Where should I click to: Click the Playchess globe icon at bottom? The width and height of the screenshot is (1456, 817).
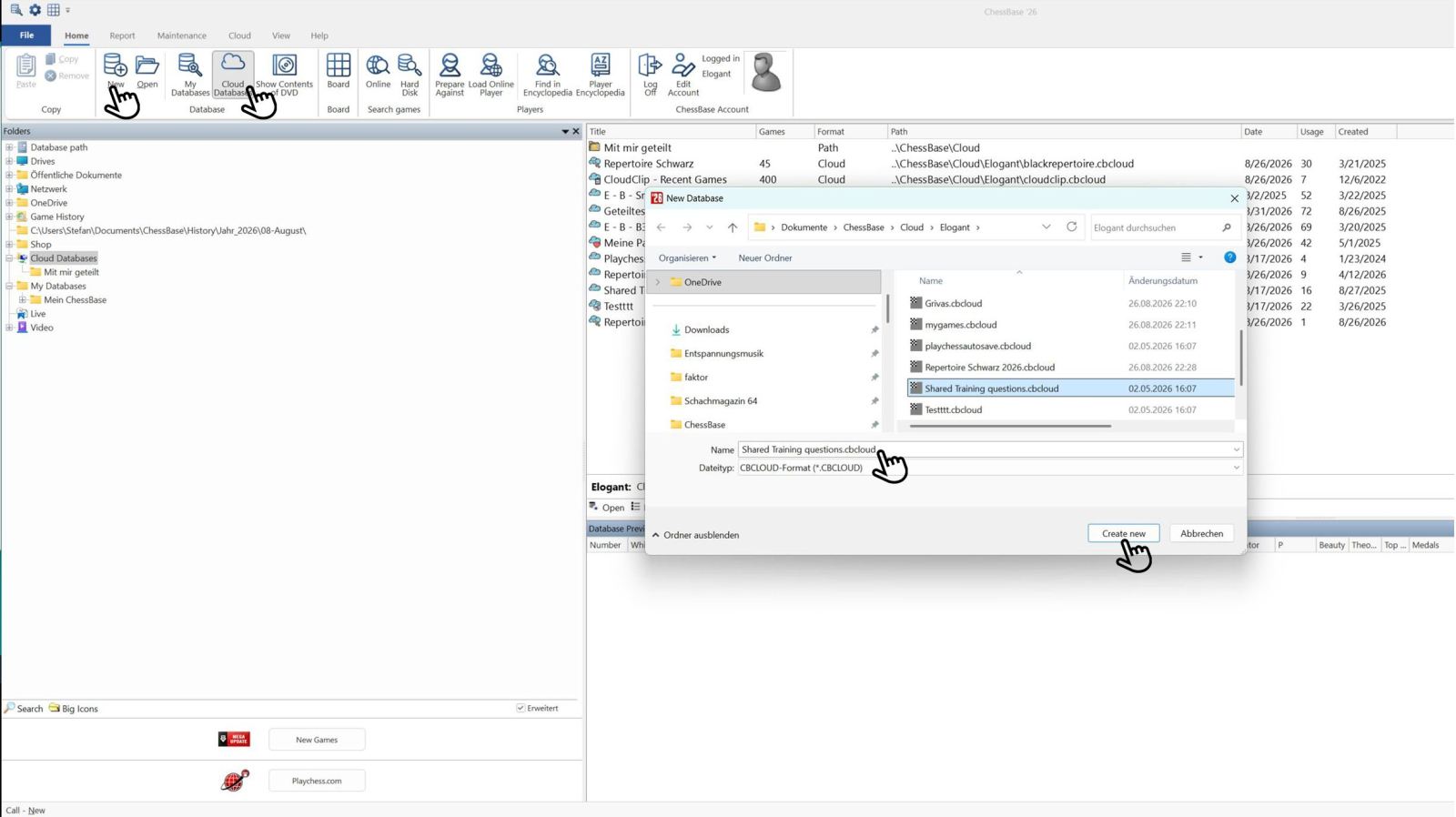(235, 781)
